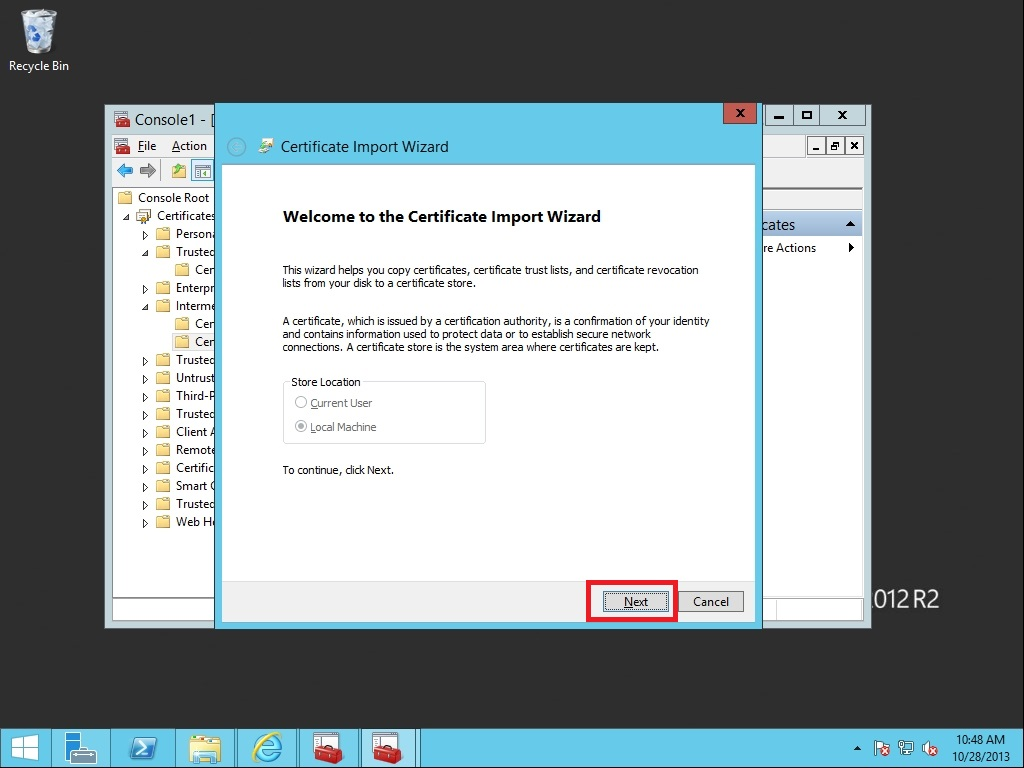Toggle Show/Hide Console Tree toolbar icon
The height and width of the screenshot is (768, 1024).
pyautogui.click(x=202, y=171)
